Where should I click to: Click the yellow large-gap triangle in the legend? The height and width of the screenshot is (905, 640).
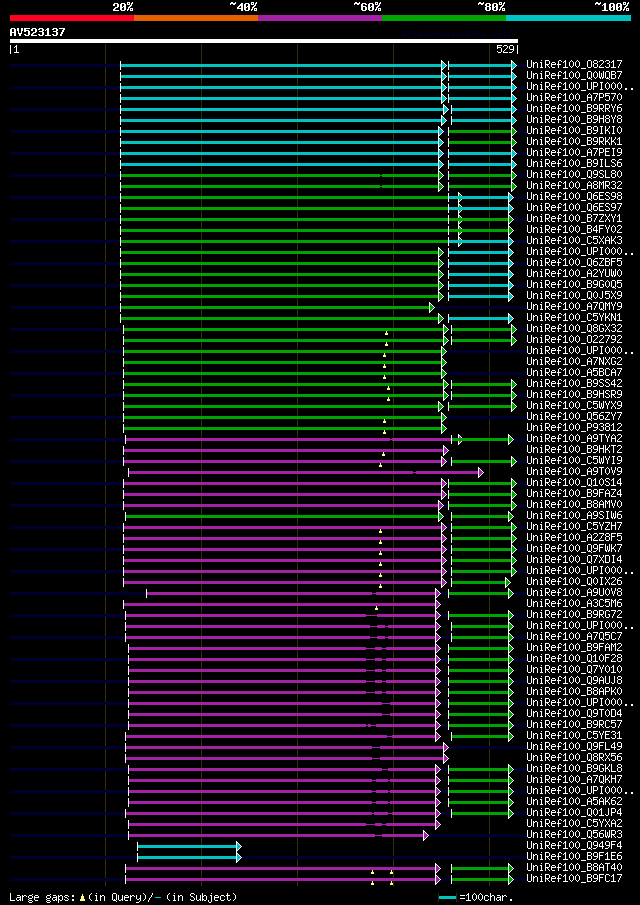[82, 897]
